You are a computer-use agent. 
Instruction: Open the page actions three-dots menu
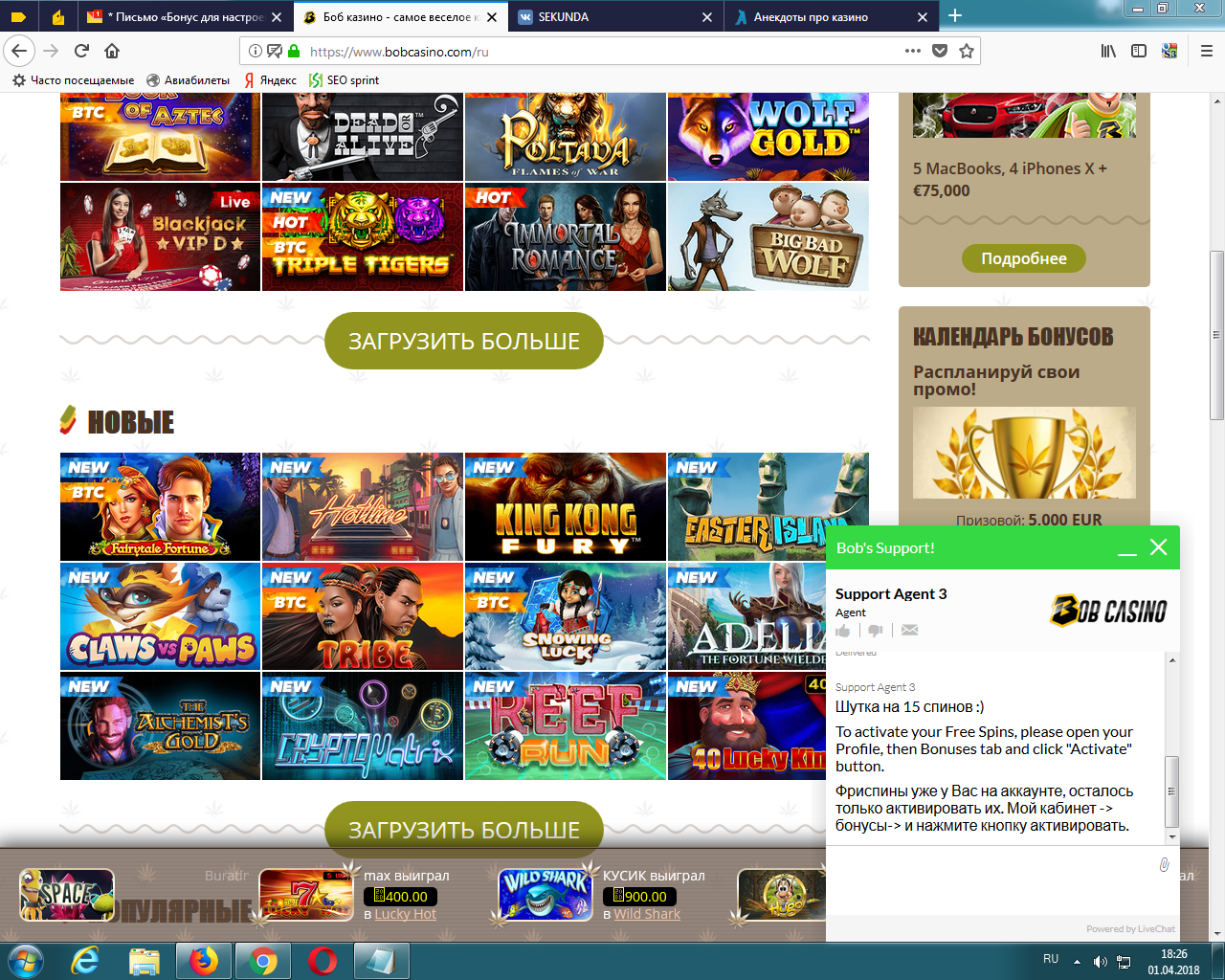point(913,51)
